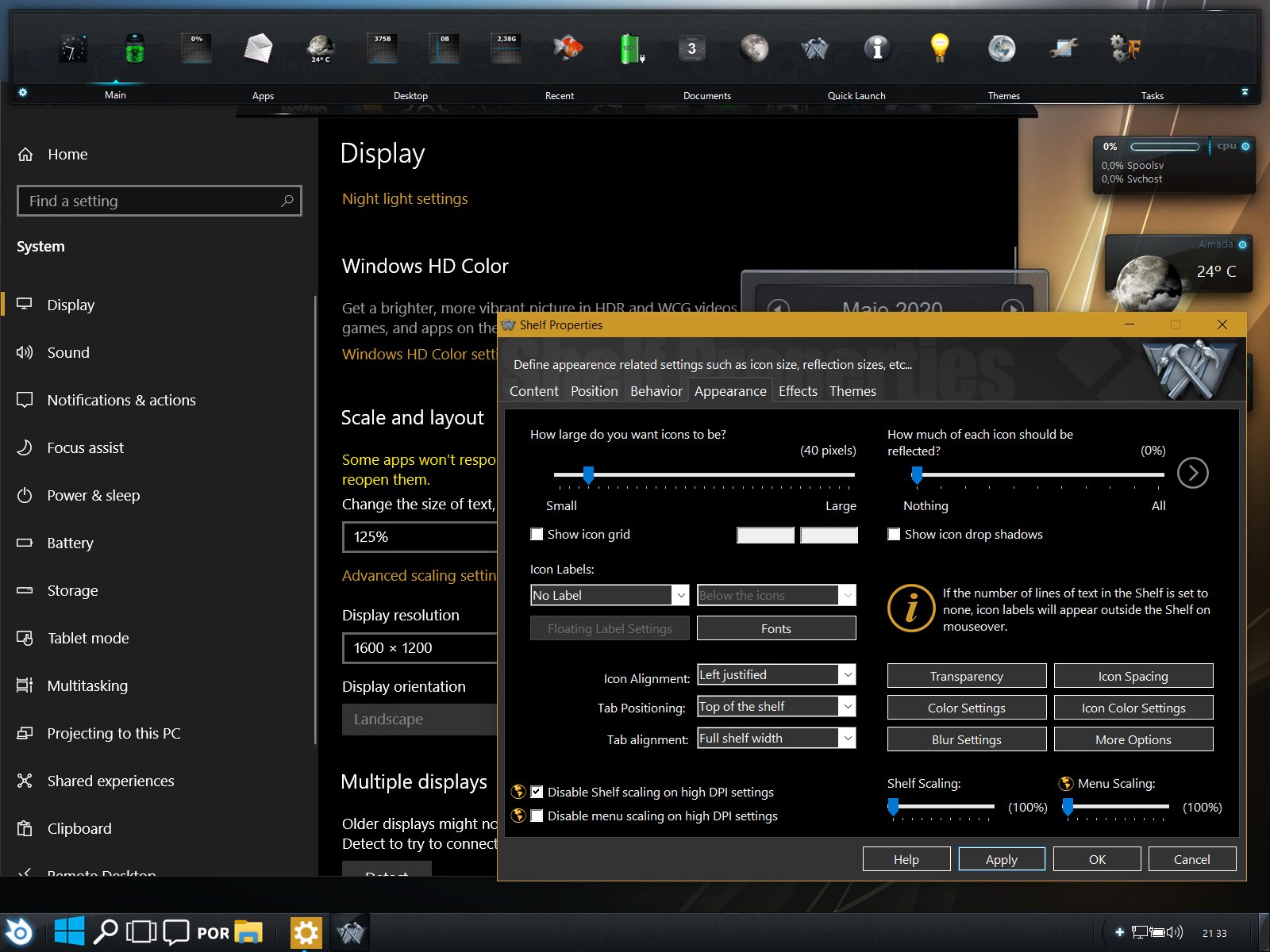Open the No Label icon labels dropdown
Viewport: 1270px width, 952px height.
tap(609, 595)
